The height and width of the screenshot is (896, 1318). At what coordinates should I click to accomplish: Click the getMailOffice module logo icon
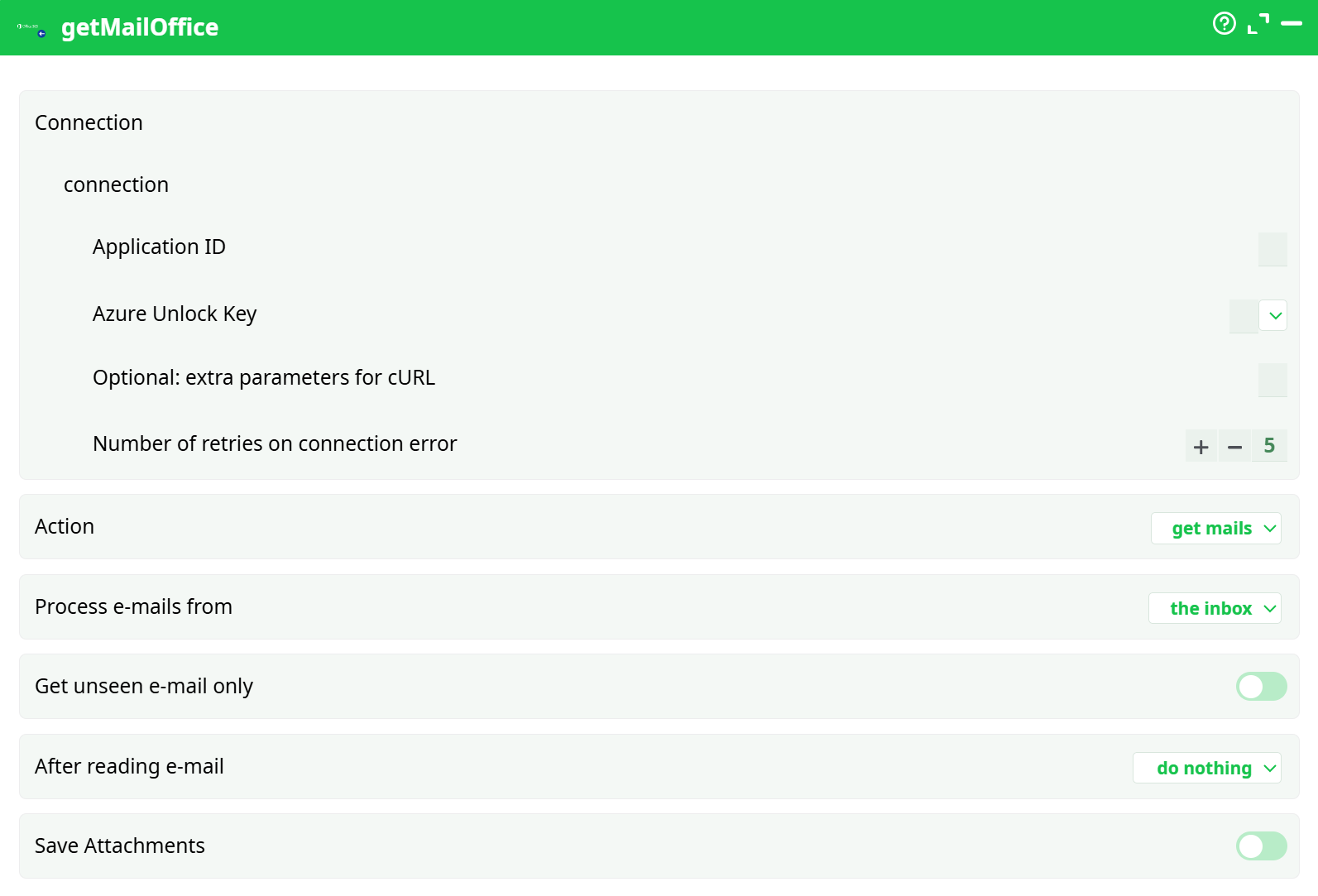[x=31, y=29]
